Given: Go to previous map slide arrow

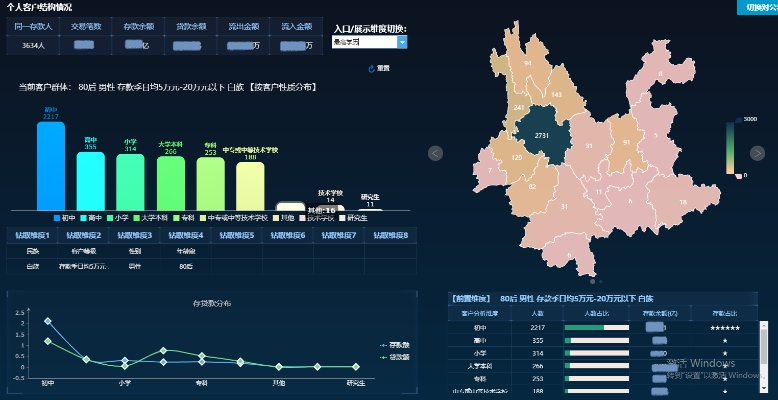Looking at the screenshot, I should click(x=435, y=153).
